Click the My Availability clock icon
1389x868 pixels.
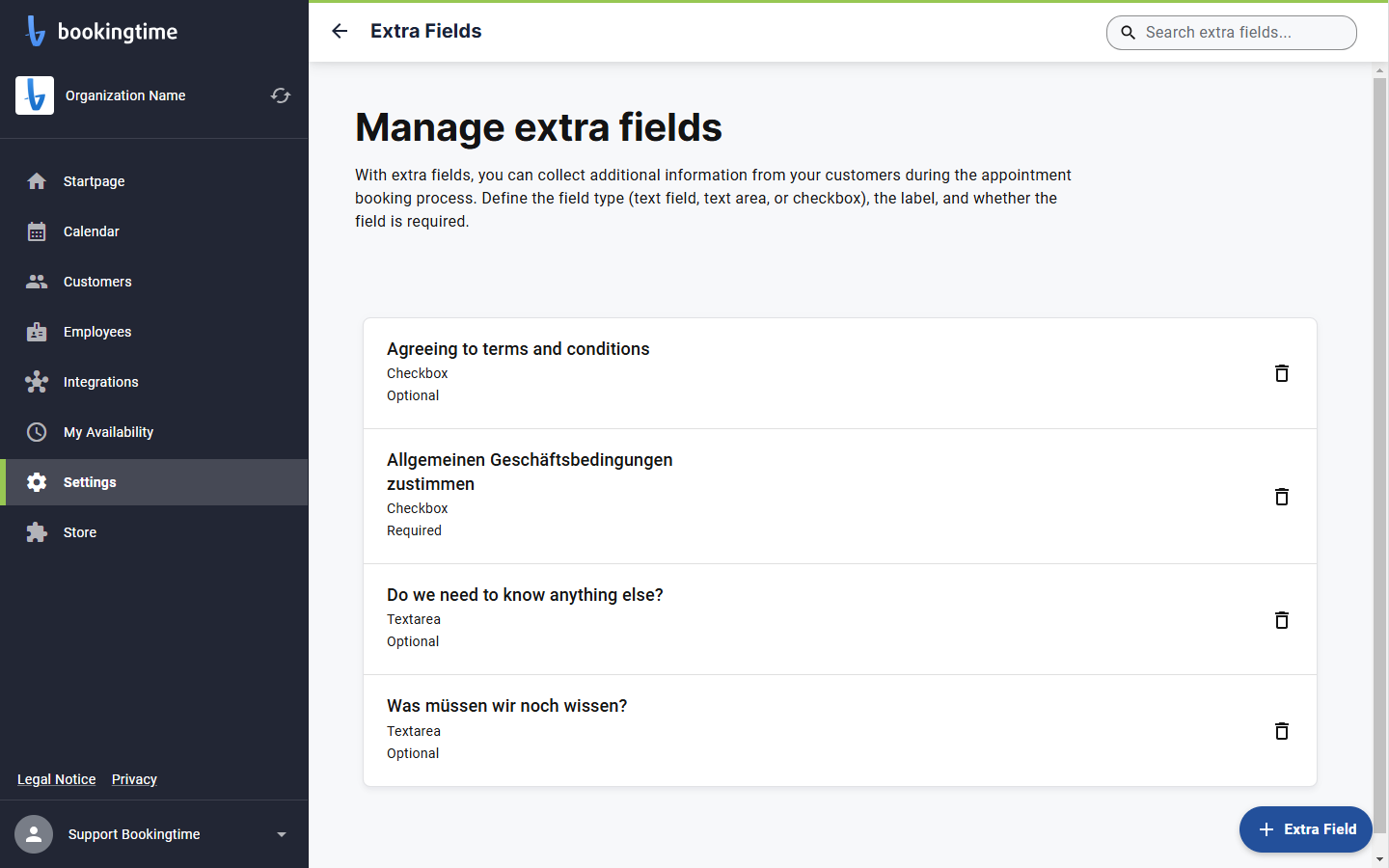[37, 432]
